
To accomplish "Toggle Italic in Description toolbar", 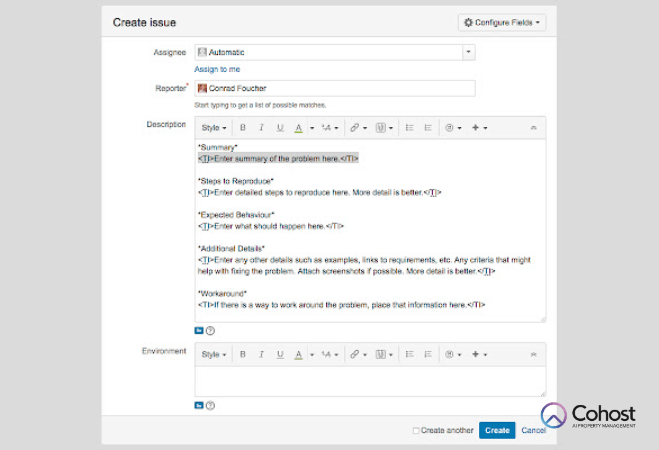I will [261, 128].
